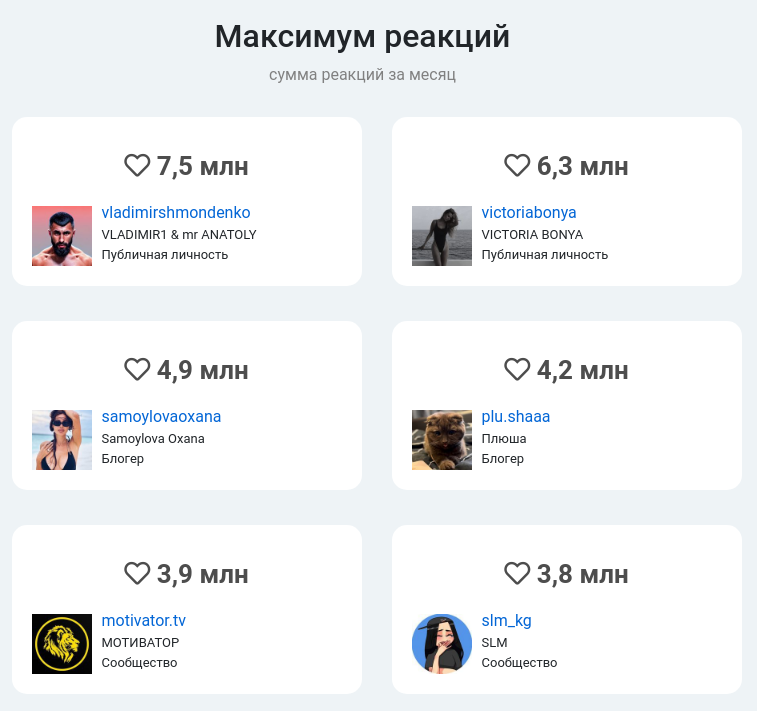
Task: Open the victoriabonya profile link
Action: pos(529,212)
